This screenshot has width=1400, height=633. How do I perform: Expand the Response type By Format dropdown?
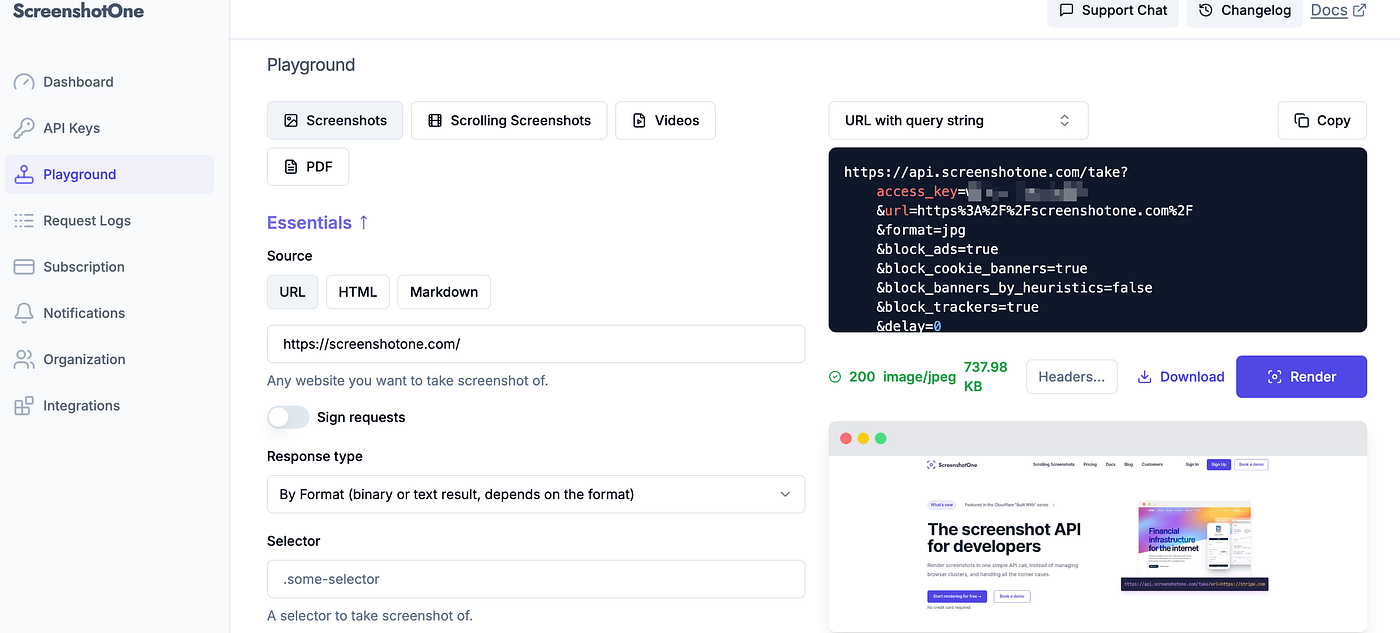pos(535,494)
